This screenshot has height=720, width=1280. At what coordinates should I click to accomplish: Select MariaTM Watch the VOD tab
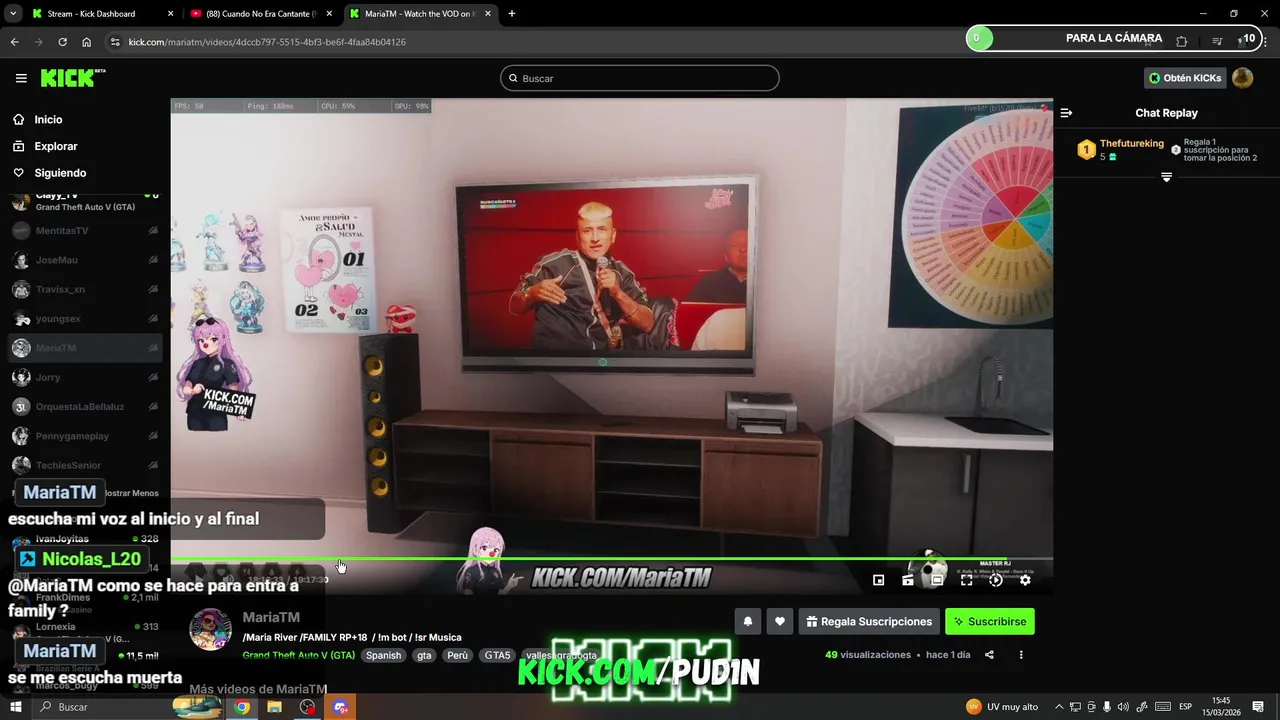(419, 14)
